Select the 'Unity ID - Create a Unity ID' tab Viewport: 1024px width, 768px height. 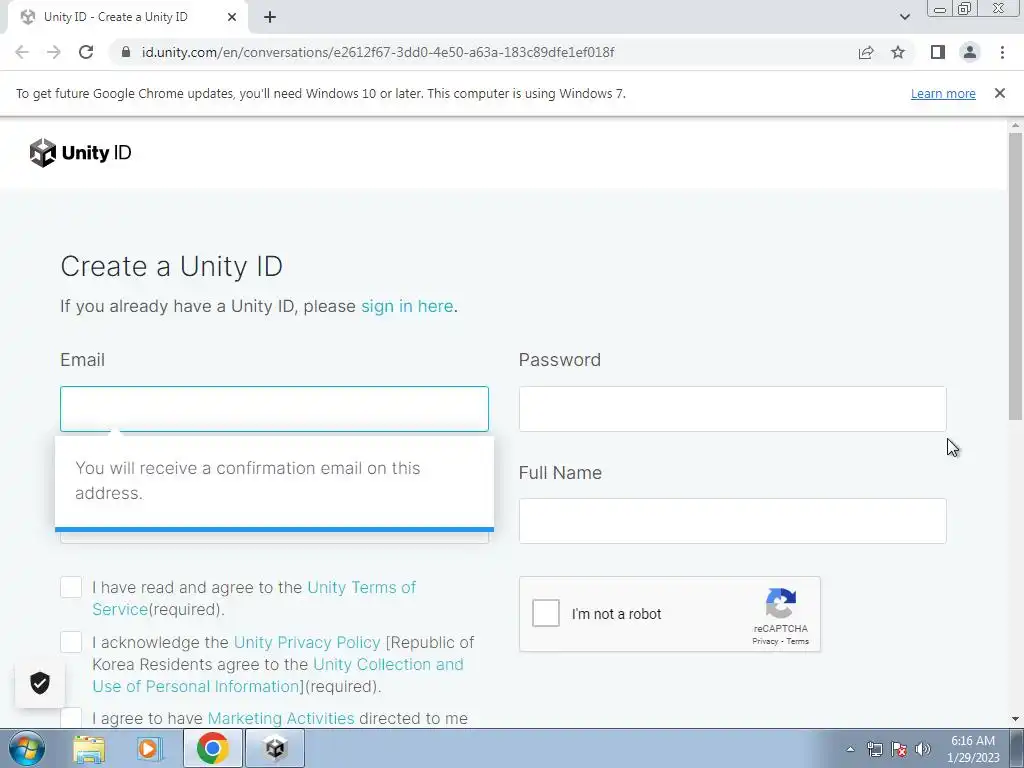coord(128,17)
